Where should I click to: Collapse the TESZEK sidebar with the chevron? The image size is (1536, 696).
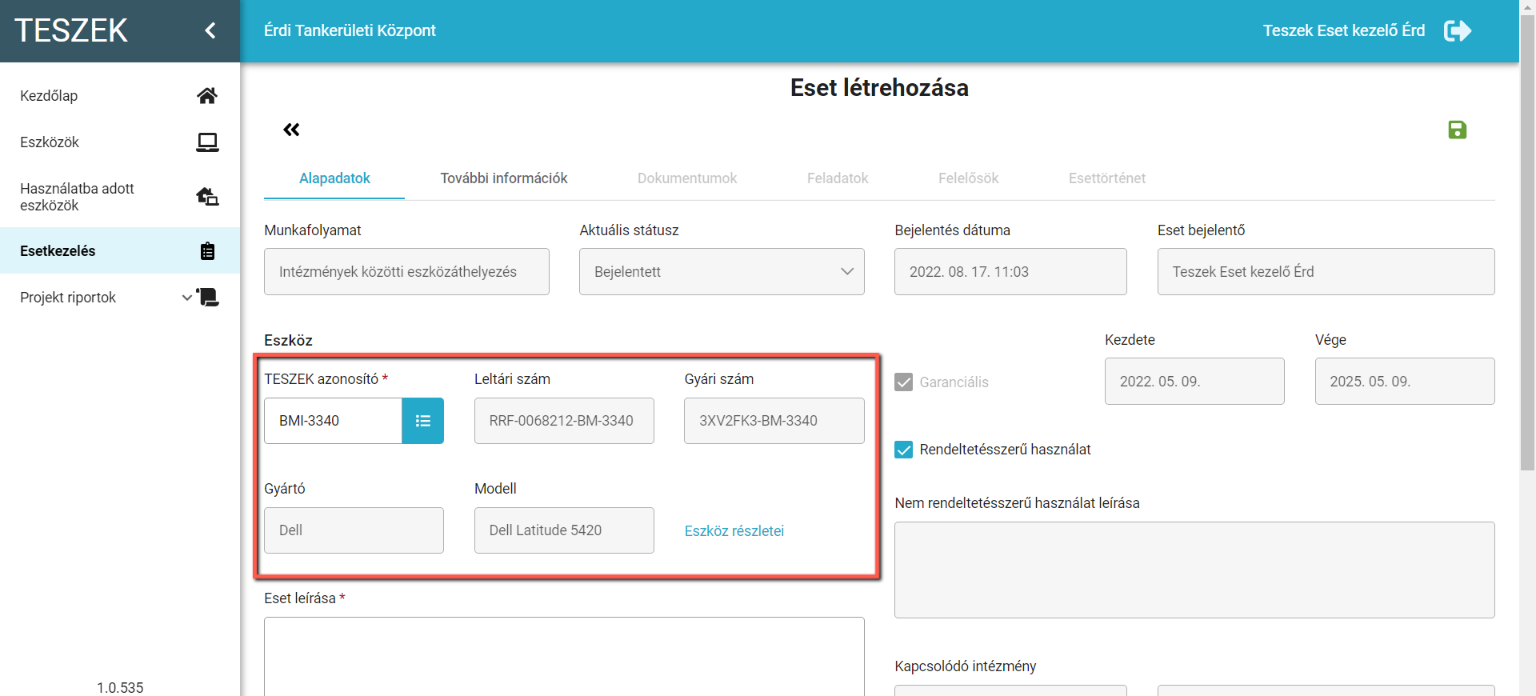[210, 30]
